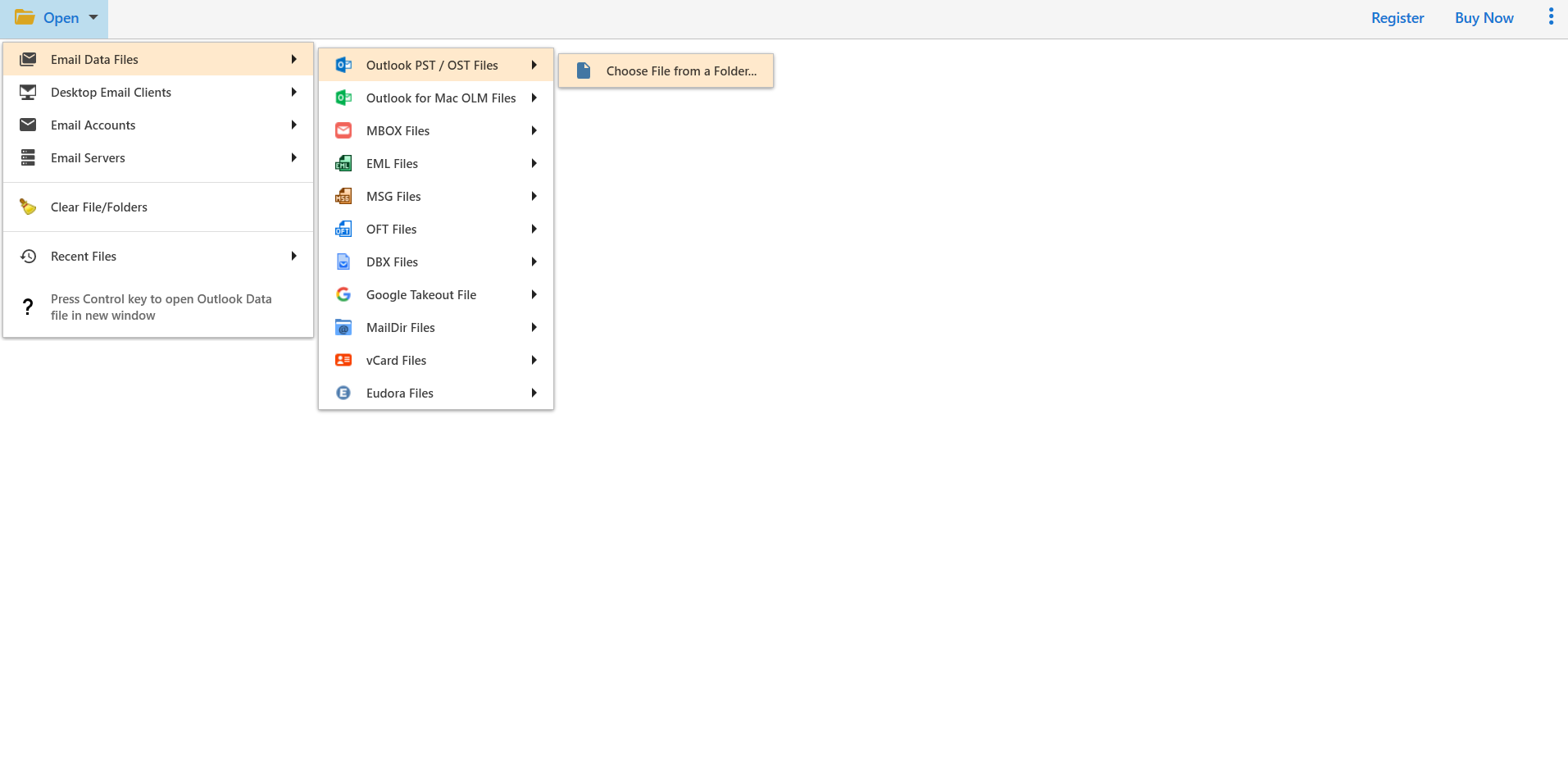Expand the MSG Files submenu arrow
1568x764 pixels.
click(534, 196)
